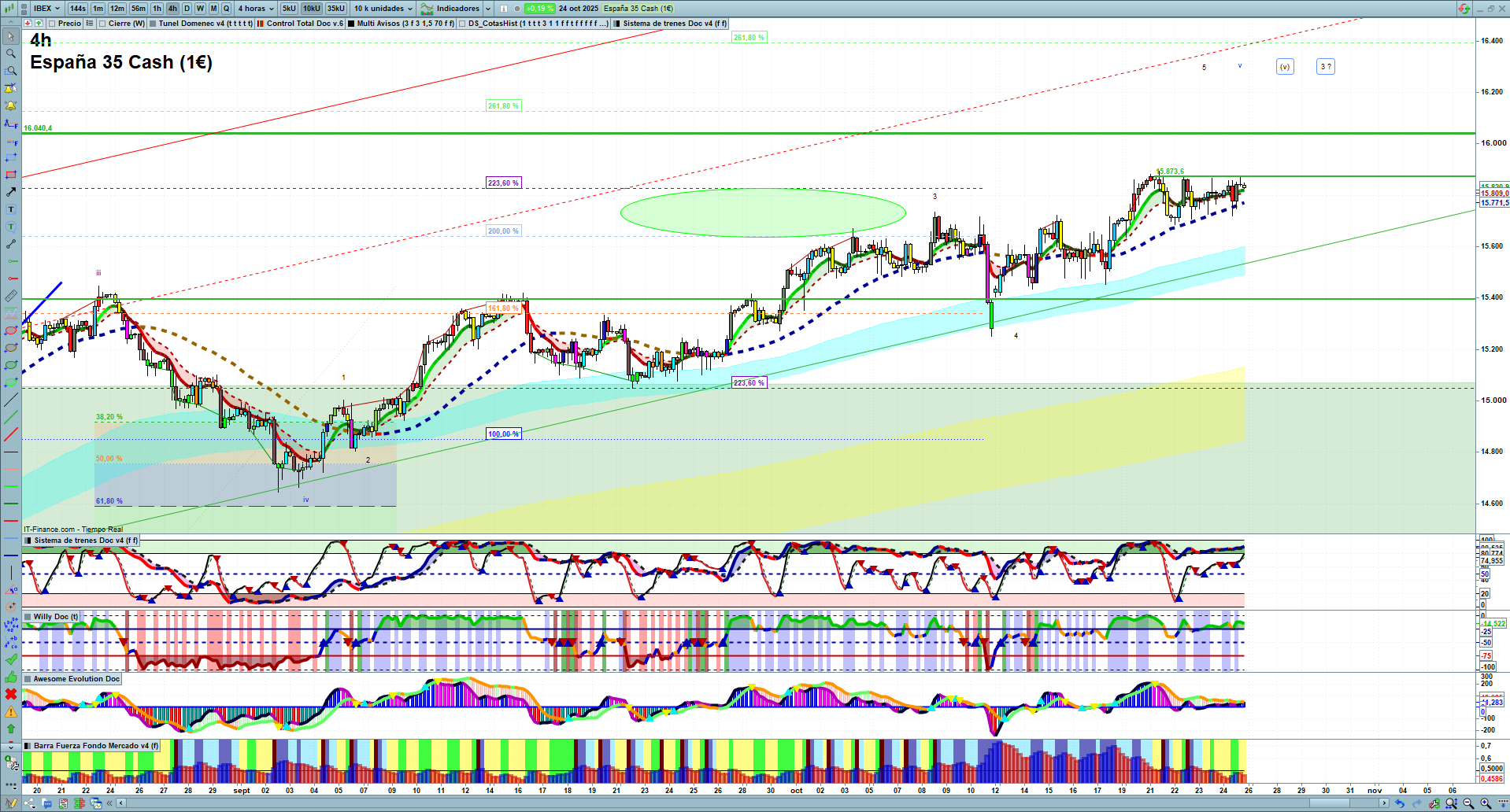Click the '+0,19 %' change indicator

pyautogui.click(x=539, y=9)
